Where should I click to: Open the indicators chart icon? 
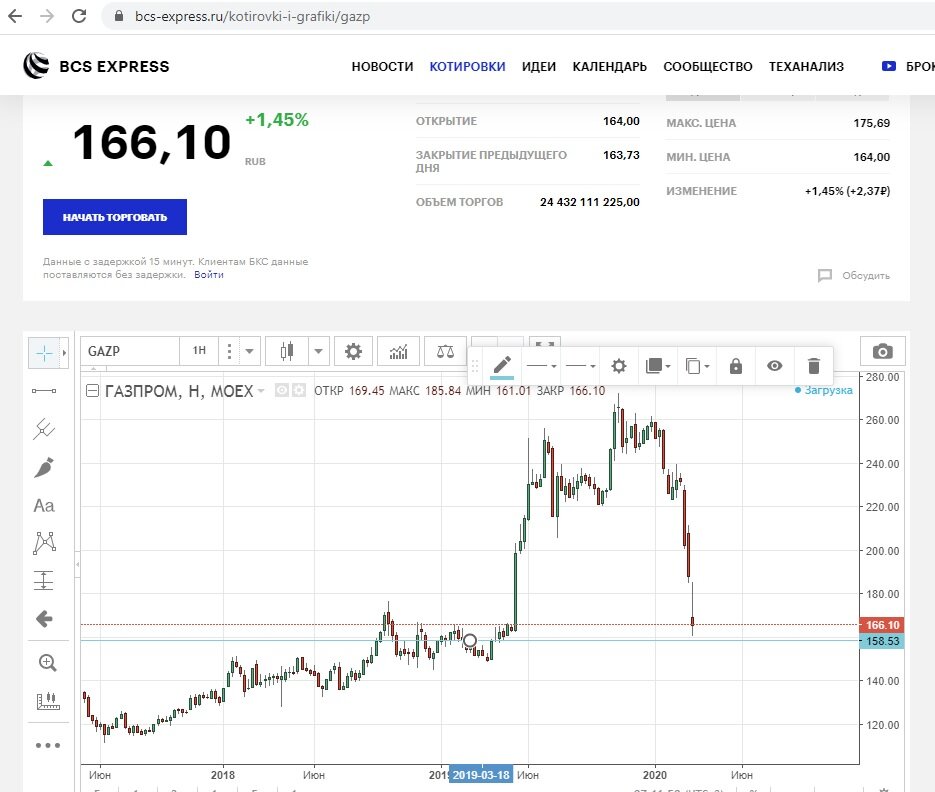coord(398,351)
